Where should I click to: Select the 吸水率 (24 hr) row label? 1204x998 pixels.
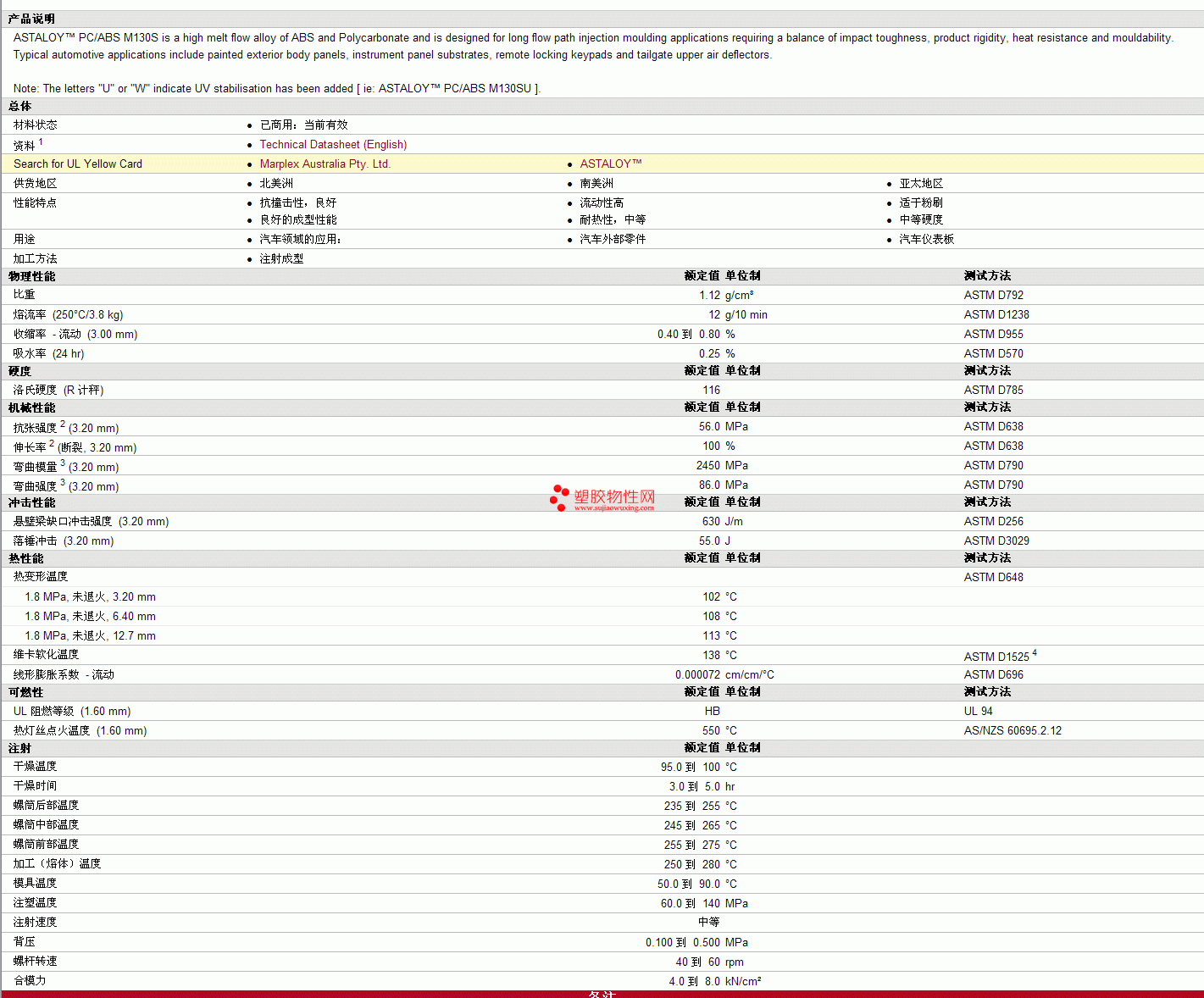coord(49,354)
